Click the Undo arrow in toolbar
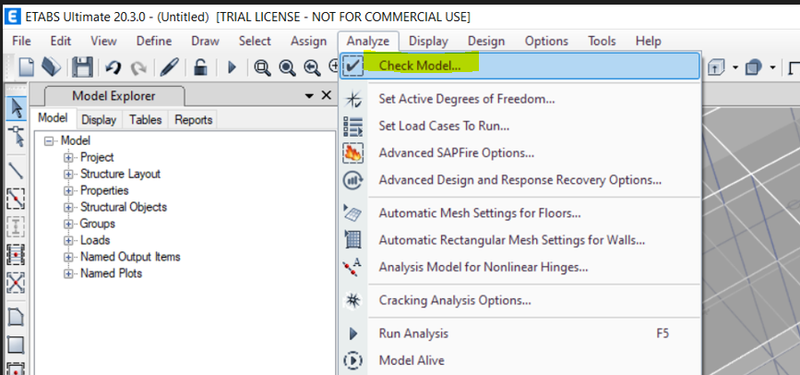The height and width of the screenshot is (375, 800). click(x=112, y=67)
